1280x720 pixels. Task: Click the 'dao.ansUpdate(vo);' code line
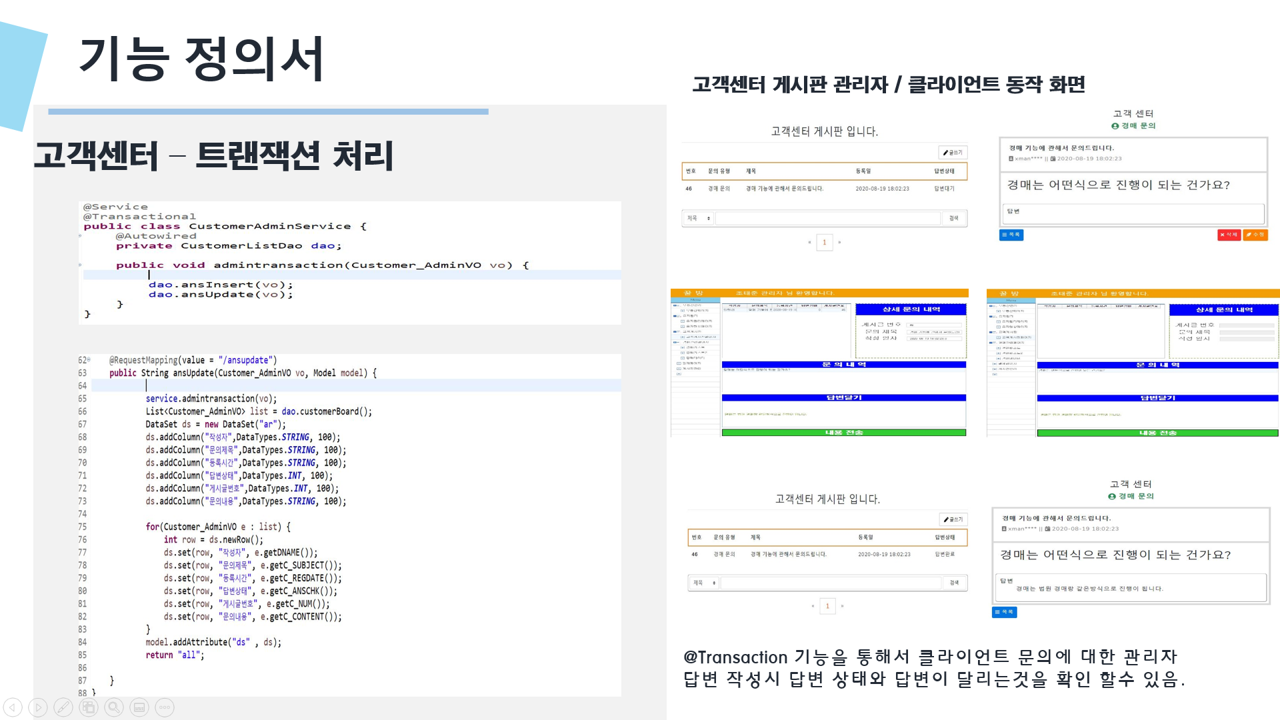(x=221, y=294)
